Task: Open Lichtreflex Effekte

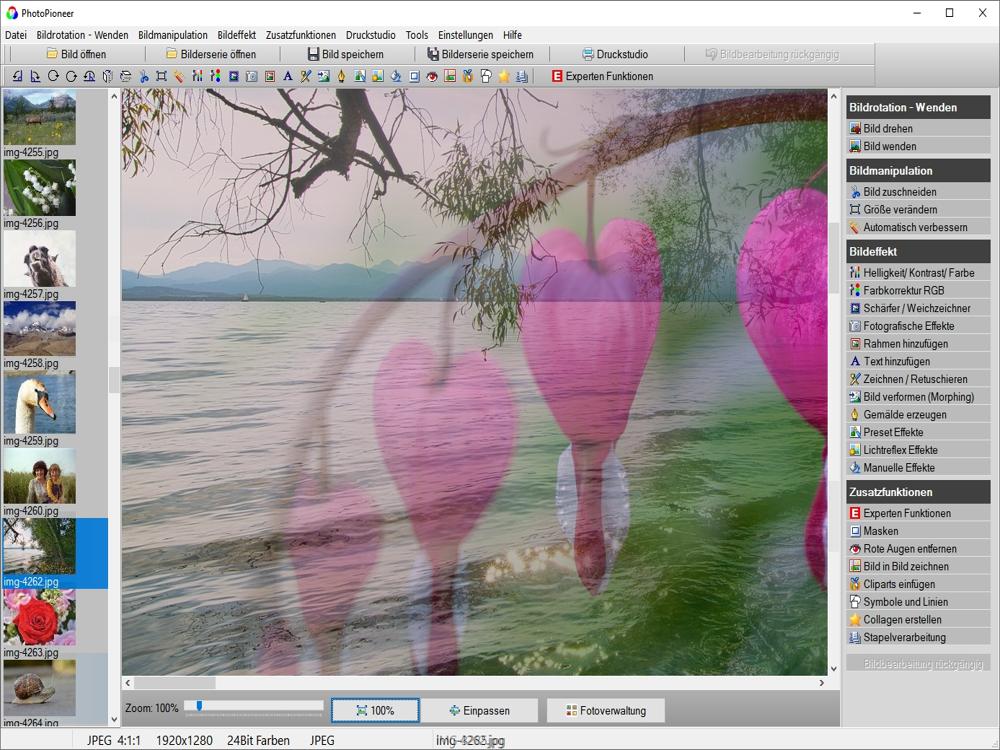Action: click(x=900, y=450)
